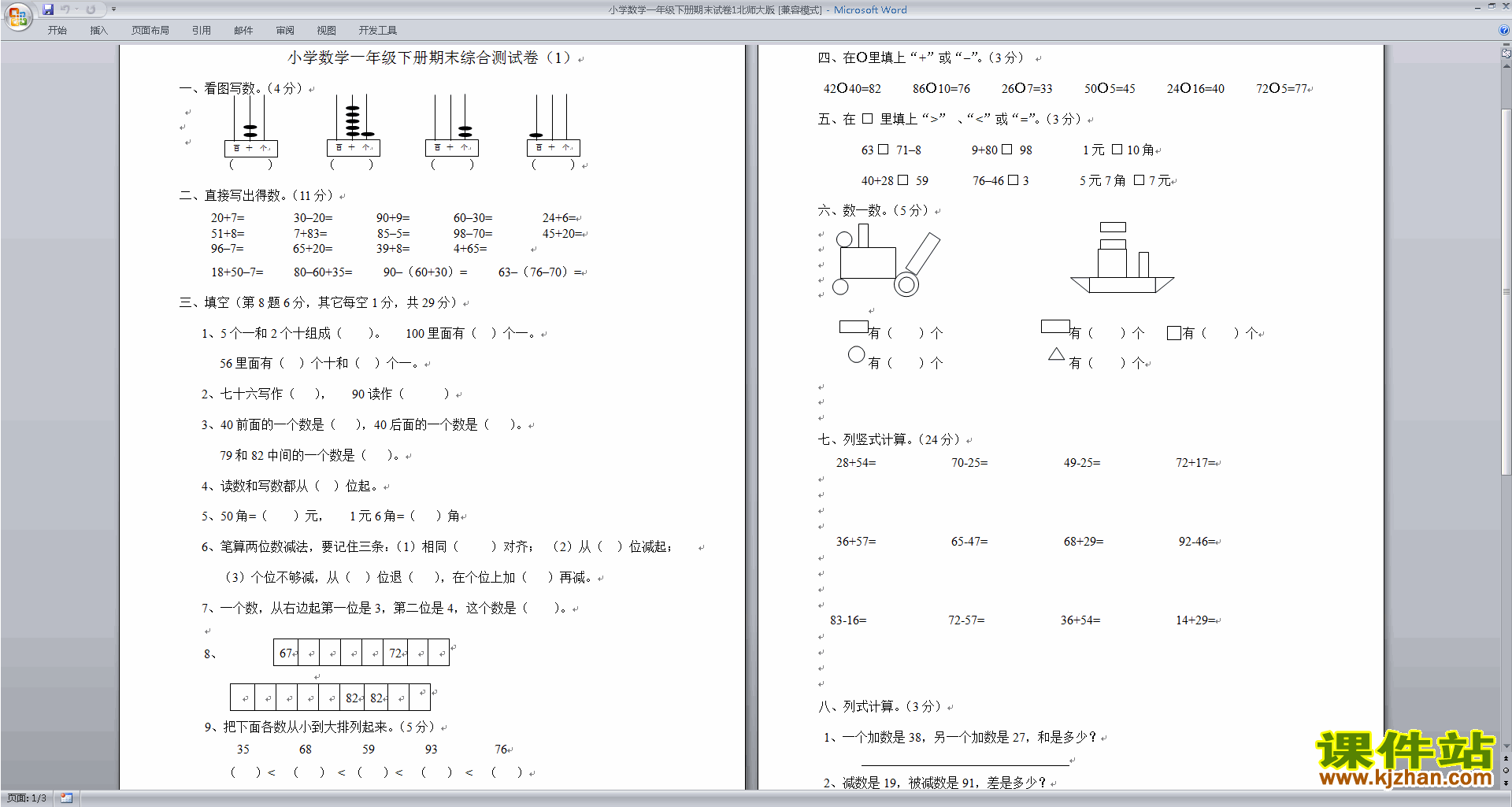1512x807 pixels.
Task: Click the fourth abacus picture
Action: tap(554, 126)
